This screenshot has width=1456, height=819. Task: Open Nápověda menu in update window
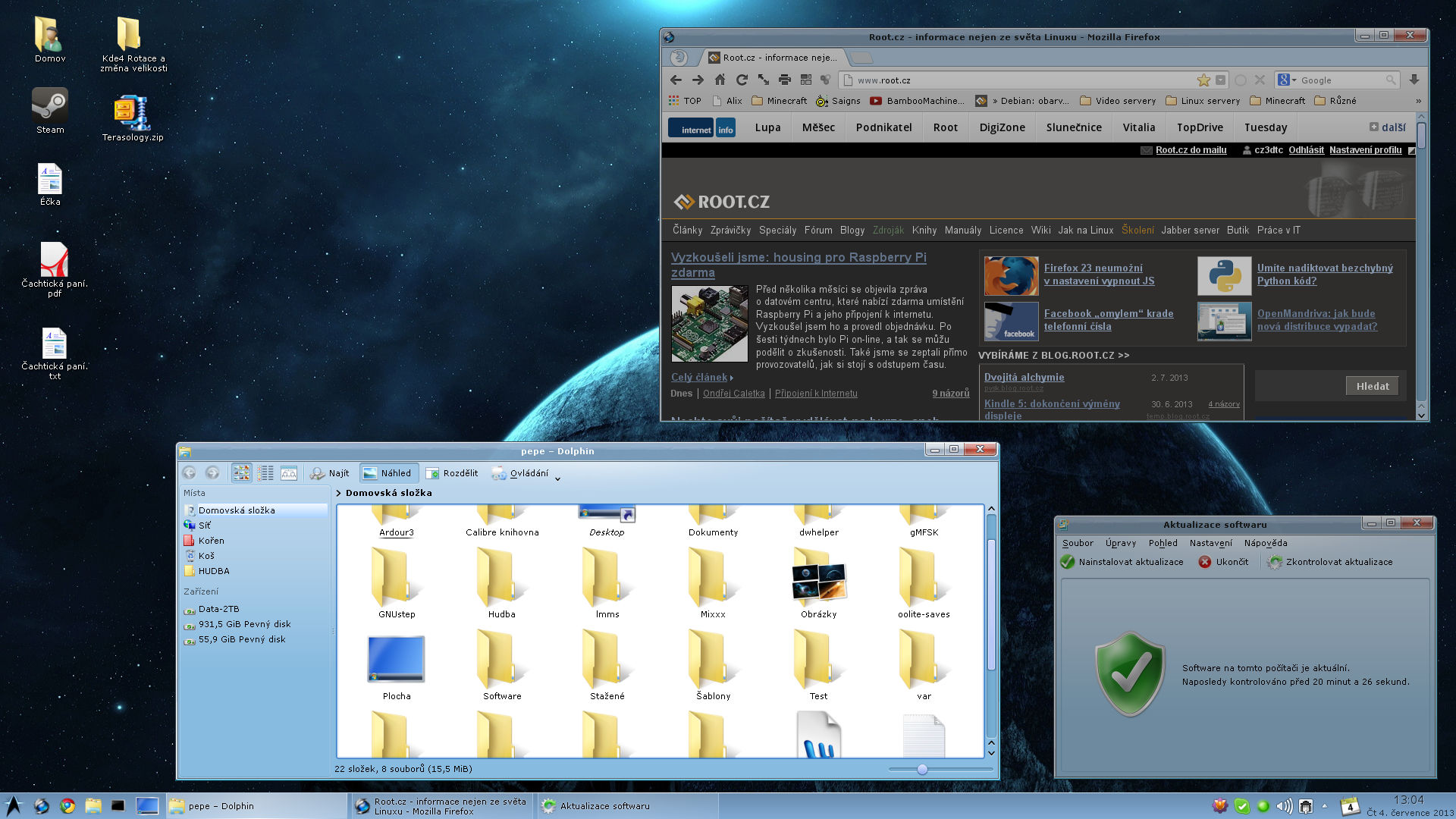1266,543
